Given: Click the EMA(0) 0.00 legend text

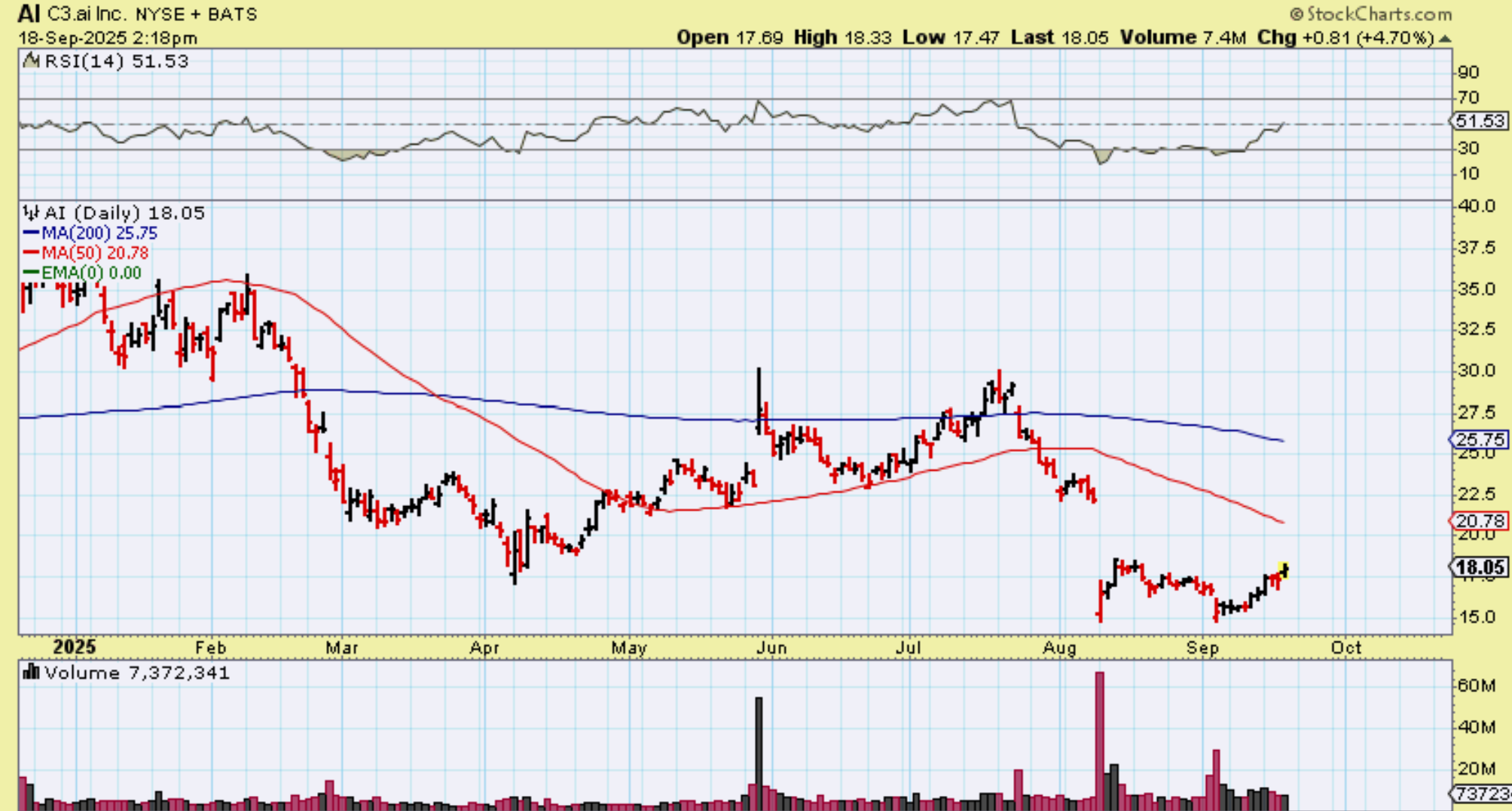Looking at the screenshot, I should pyautogui.click(x=91, y=273).
